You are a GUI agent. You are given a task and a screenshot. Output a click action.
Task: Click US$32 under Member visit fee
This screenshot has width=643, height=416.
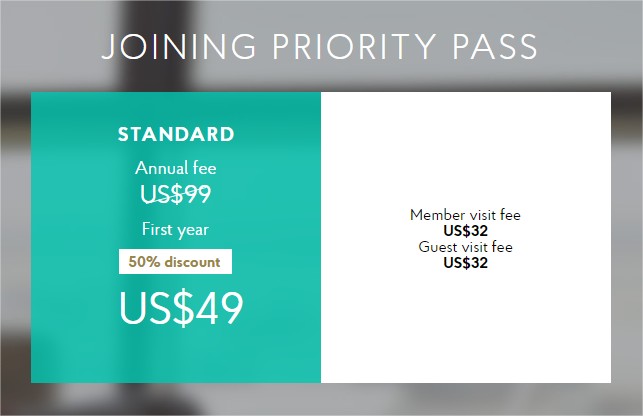(x=465, y=231)
